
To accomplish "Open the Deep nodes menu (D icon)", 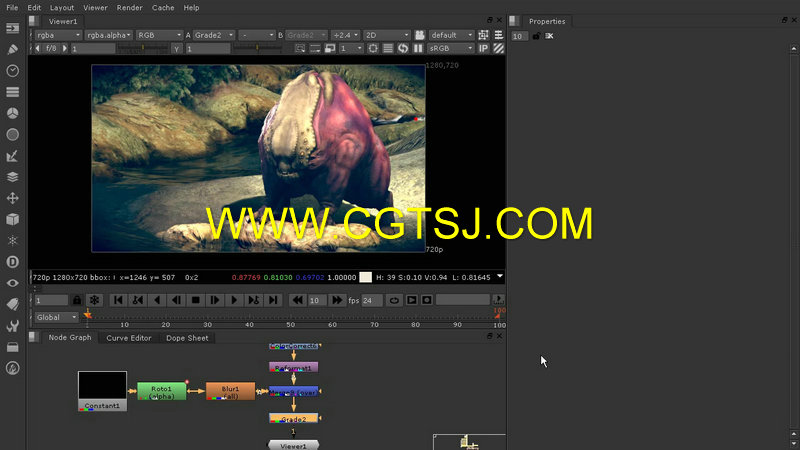I will (x=12, y=262).
